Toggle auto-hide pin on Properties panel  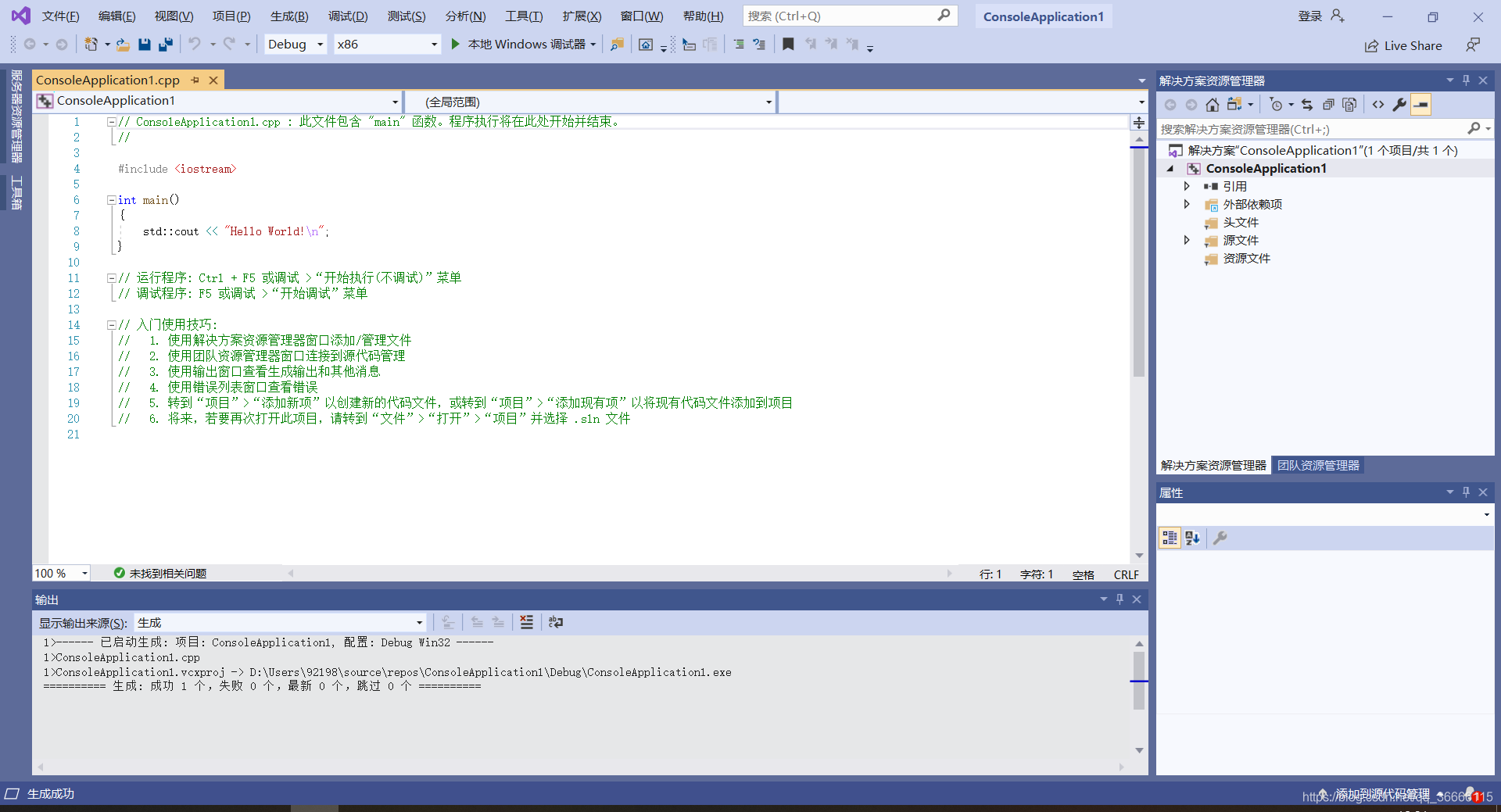coord(1467,492)
